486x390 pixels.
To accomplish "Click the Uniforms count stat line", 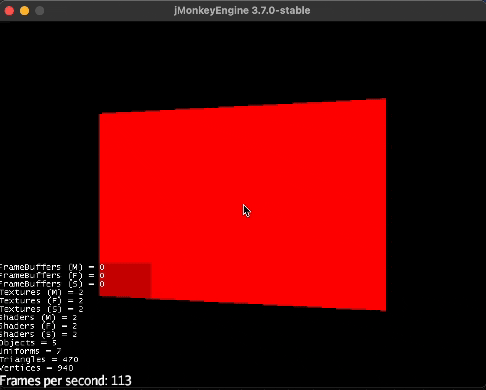I will [x=31, y=351].
